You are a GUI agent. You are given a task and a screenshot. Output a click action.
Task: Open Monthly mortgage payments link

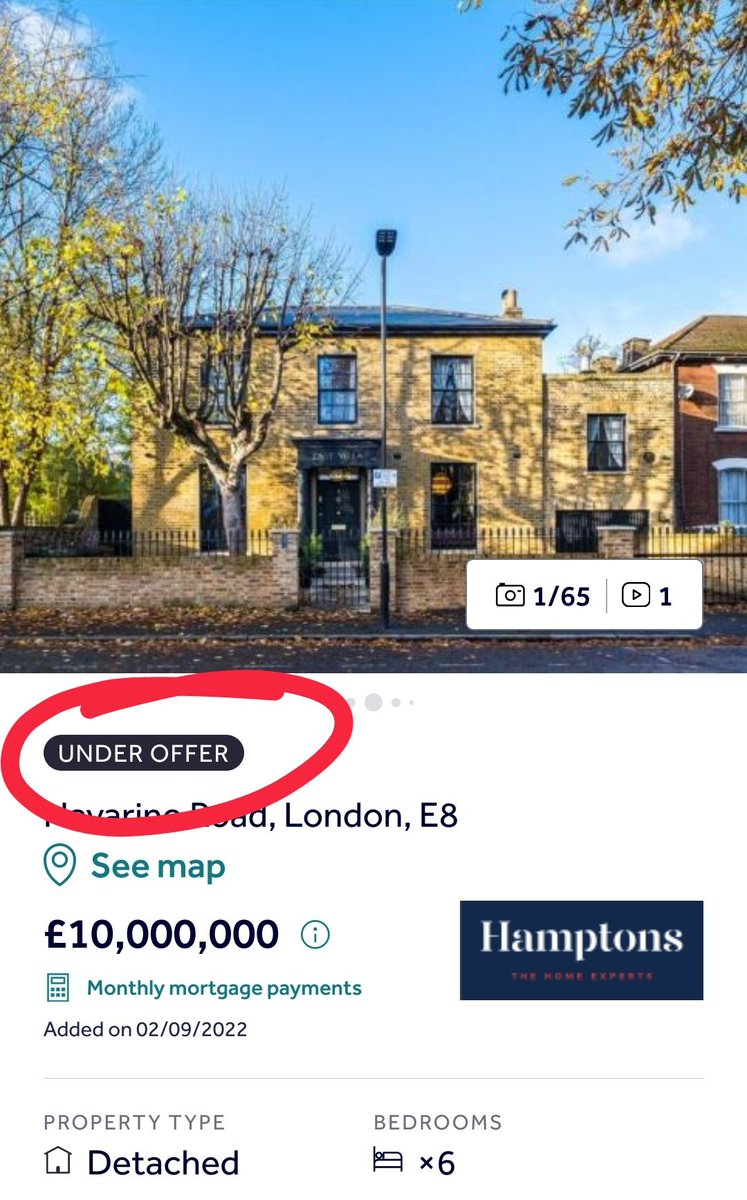click(x=224, y=988)
